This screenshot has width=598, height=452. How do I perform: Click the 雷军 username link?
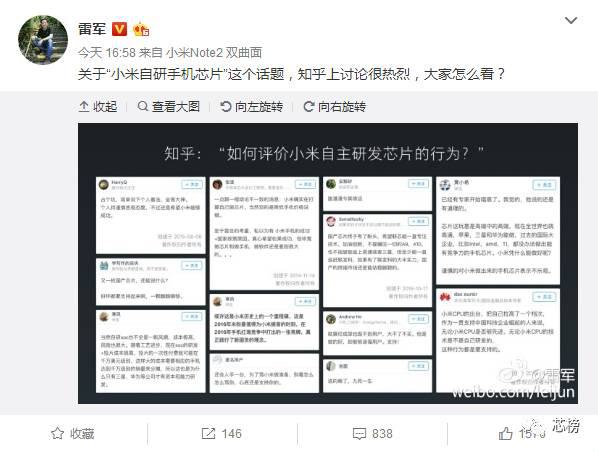92,29
